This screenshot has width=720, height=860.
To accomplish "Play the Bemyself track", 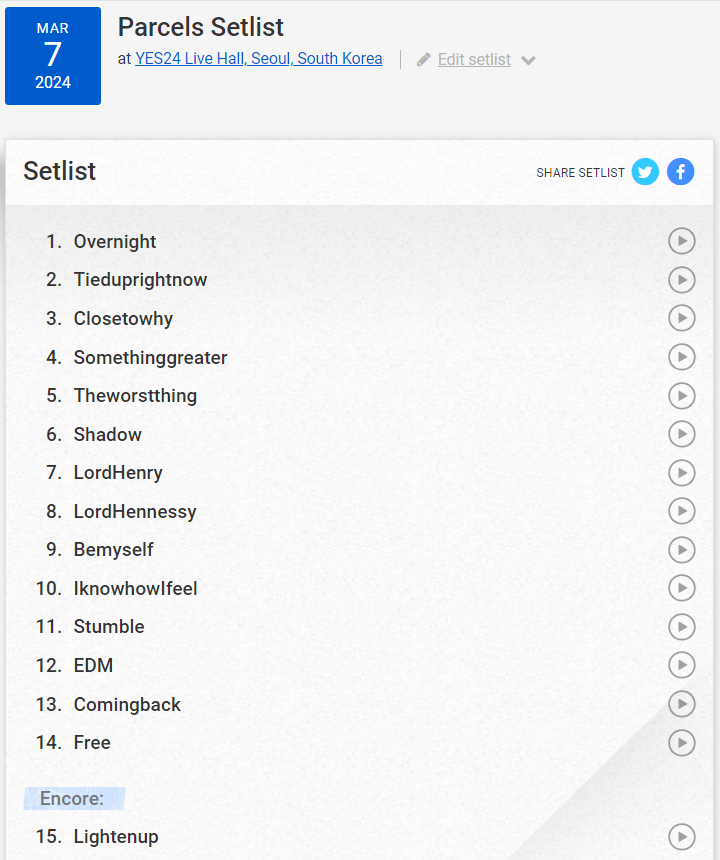I will point(682,550).
